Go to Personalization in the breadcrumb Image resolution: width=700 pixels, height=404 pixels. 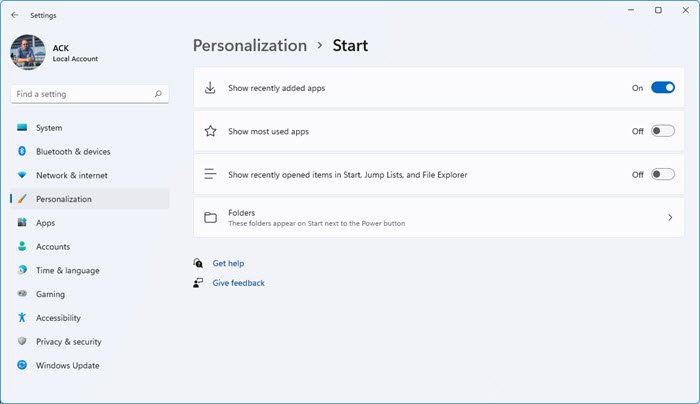(250, 46)
